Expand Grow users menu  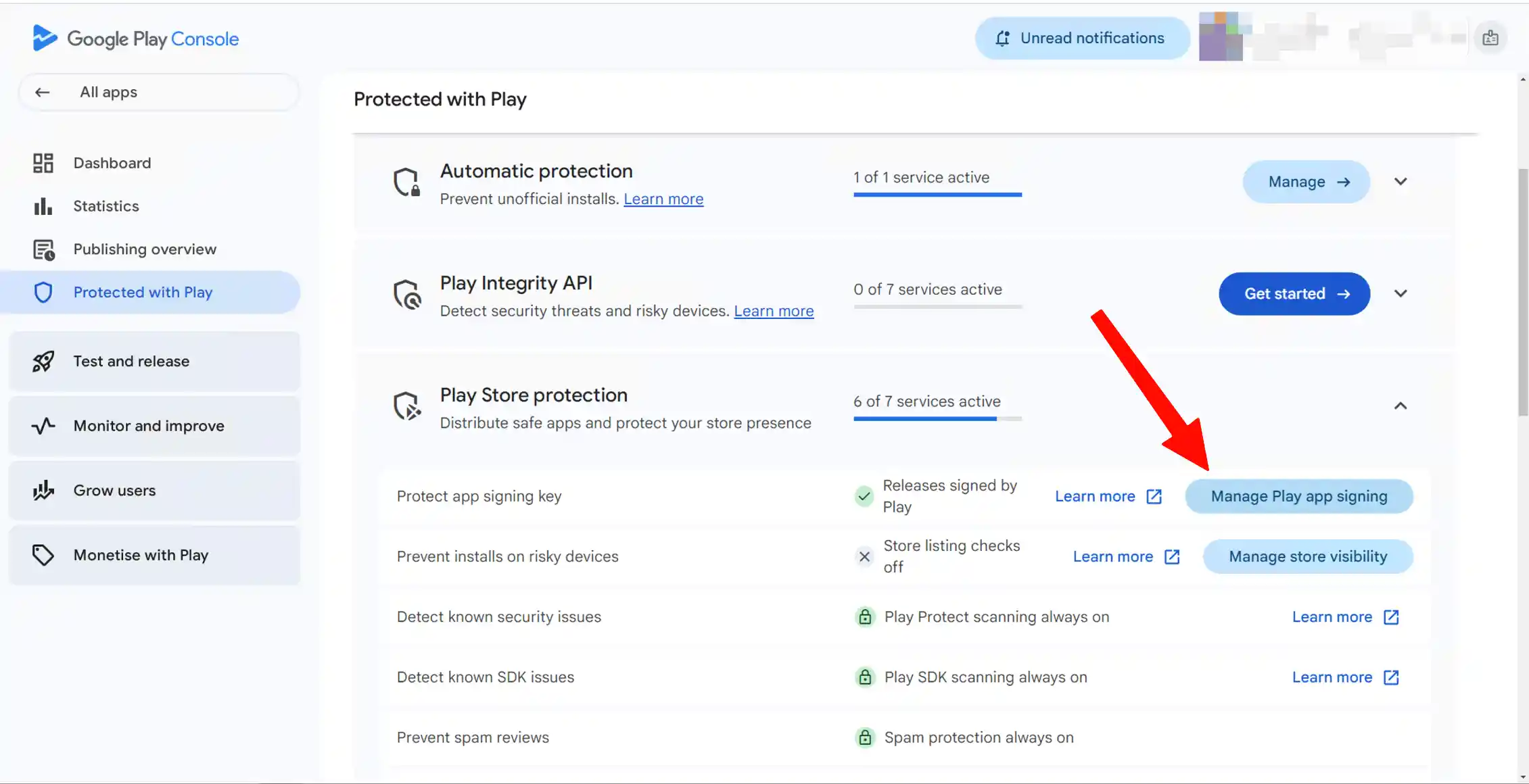pos(154,491)
